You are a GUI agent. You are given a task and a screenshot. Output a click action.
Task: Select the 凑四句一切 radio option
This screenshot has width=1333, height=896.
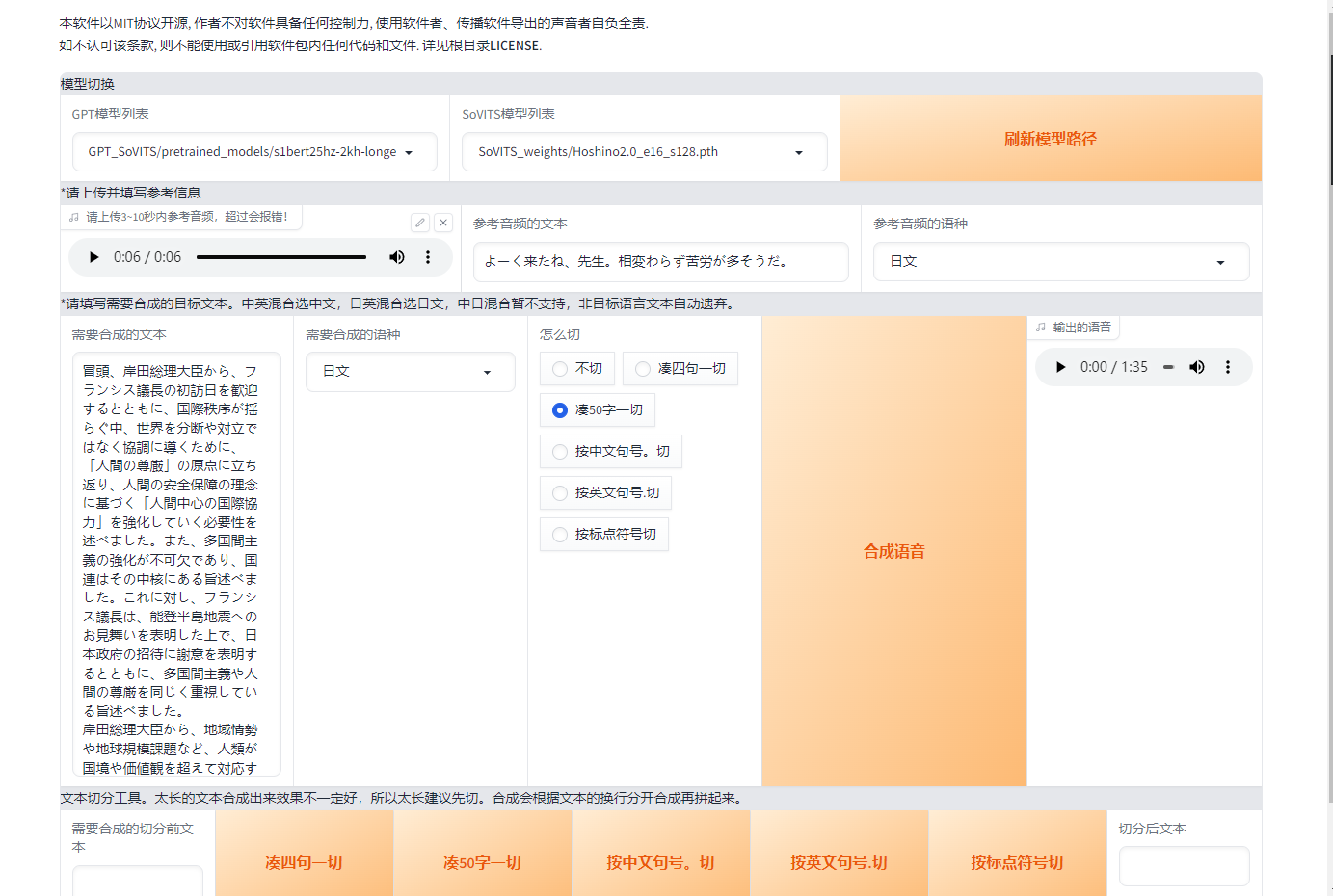(x=643, y=369)
